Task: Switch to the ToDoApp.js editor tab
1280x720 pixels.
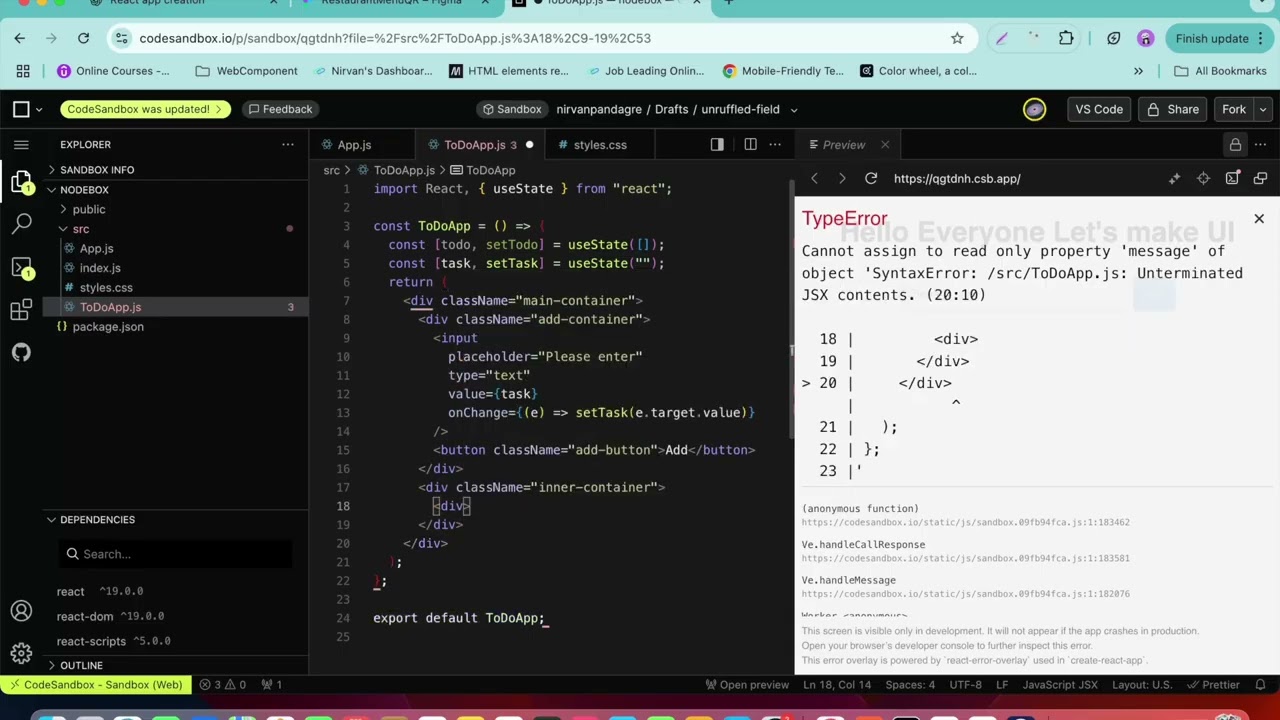Action: [481, 145]
